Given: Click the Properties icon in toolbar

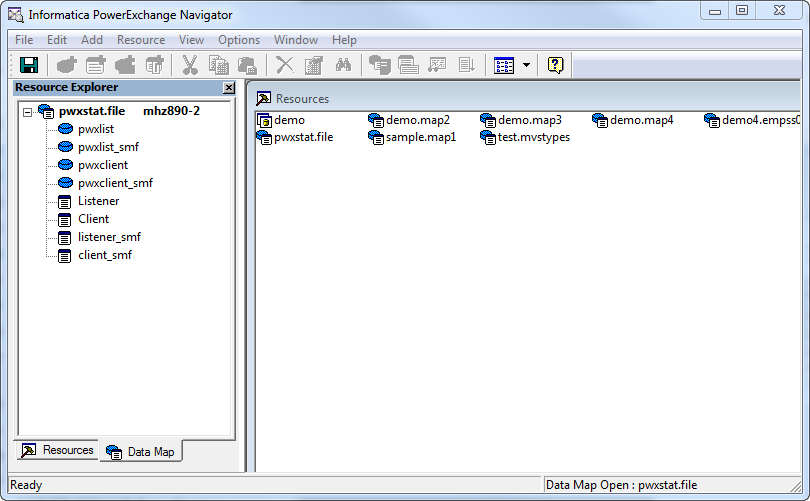Looking at the screenshot, I should [x=314, y=65].
